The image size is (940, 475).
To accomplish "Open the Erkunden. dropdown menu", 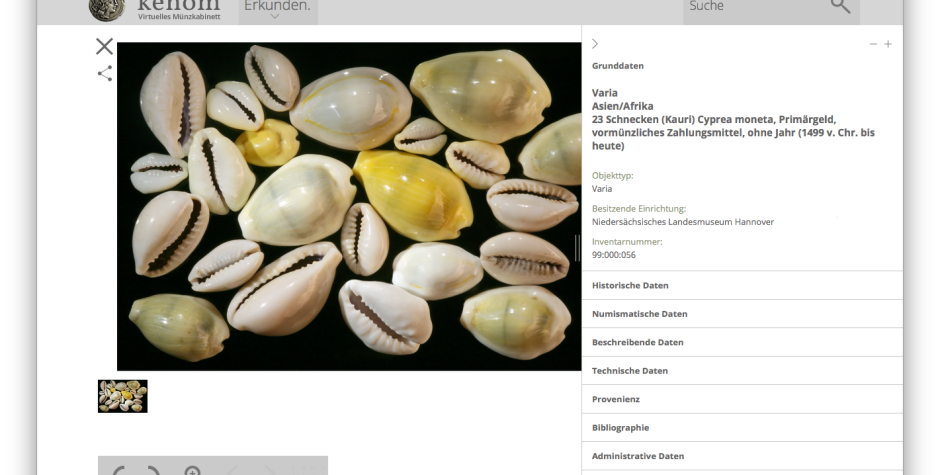I will pyautogui.click(x=278, y=10).
